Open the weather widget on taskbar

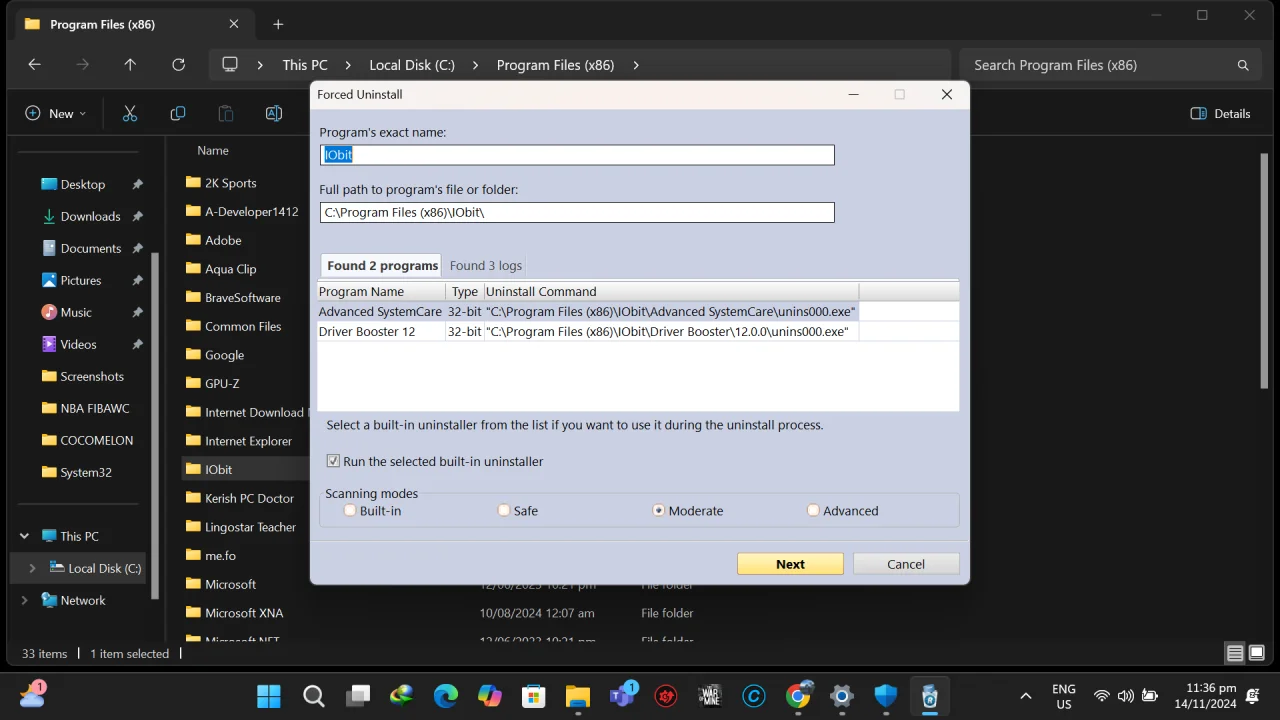pyautogui.click(x=32, y=694)
